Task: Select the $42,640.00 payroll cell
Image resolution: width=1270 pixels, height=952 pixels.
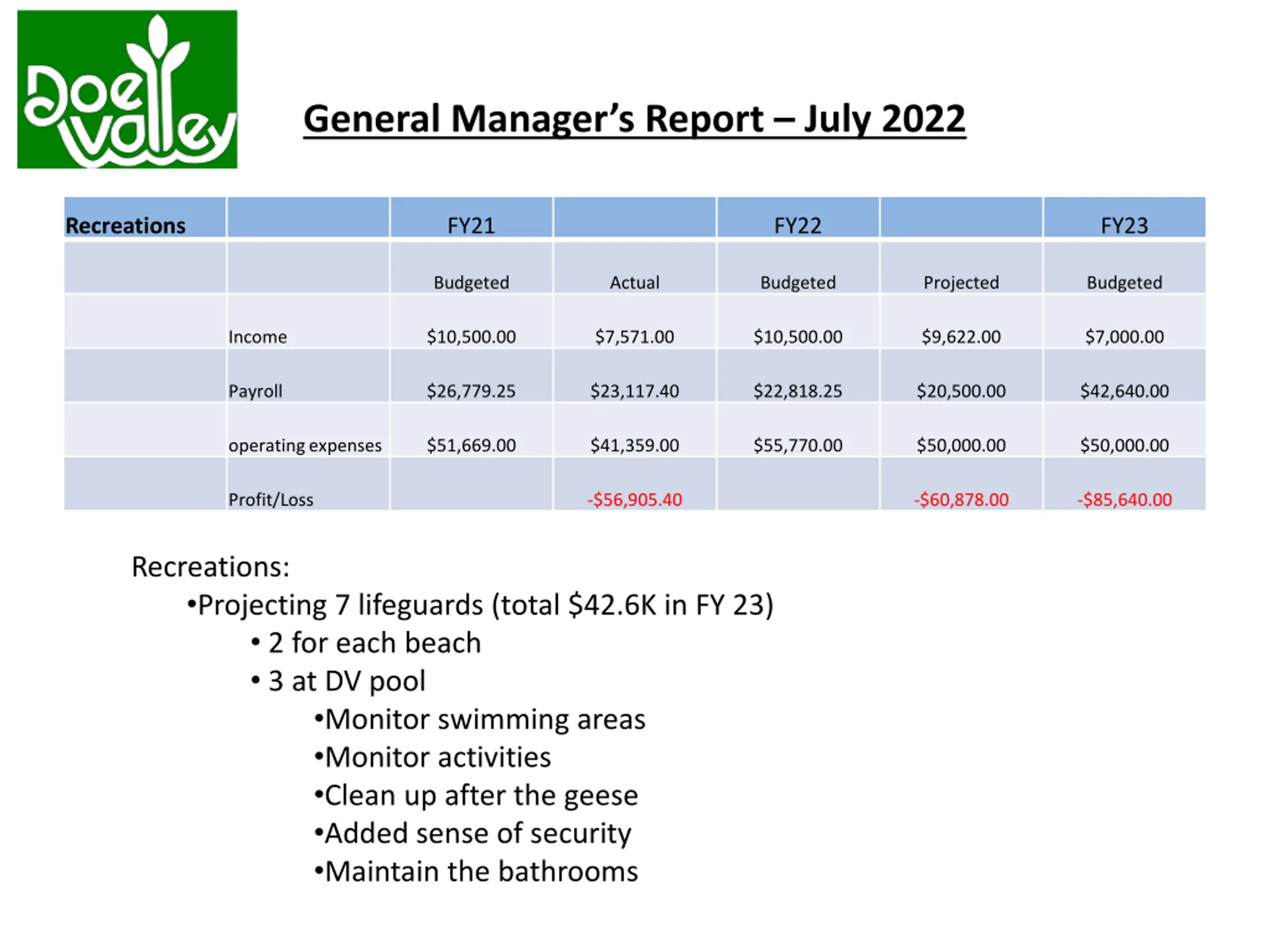Action: coord(1125,375)
